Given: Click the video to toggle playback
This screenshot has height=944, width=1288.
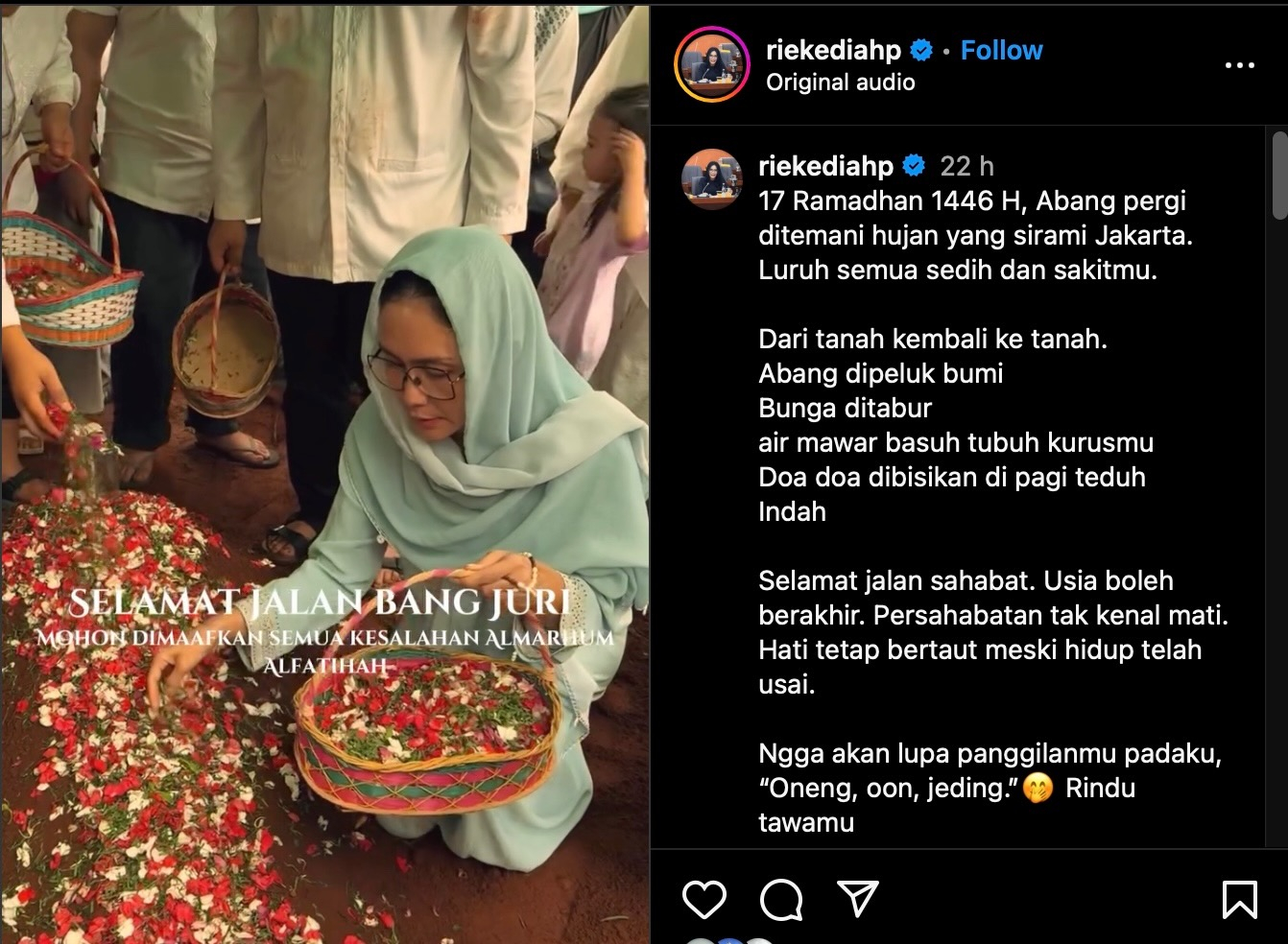Looking at the screenshot, I should click(325, 474).
